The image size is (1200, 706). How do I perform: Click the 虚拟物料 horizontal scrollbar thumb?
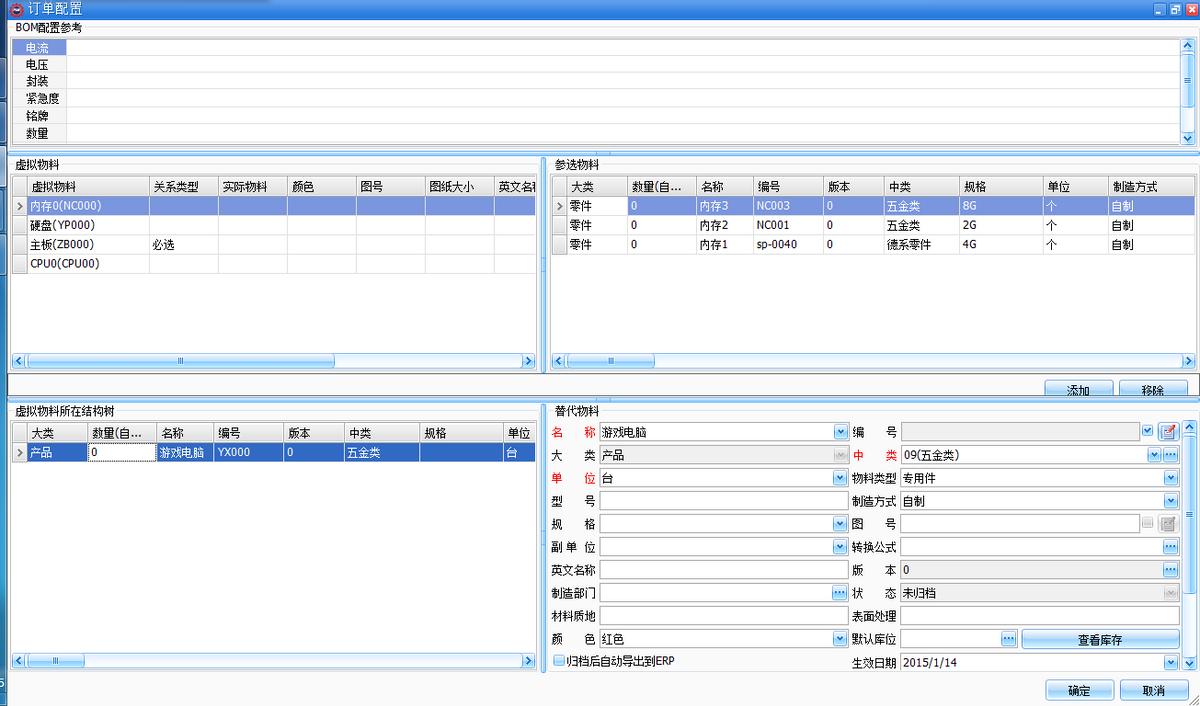pyautogui.click(x=180, y=362)
